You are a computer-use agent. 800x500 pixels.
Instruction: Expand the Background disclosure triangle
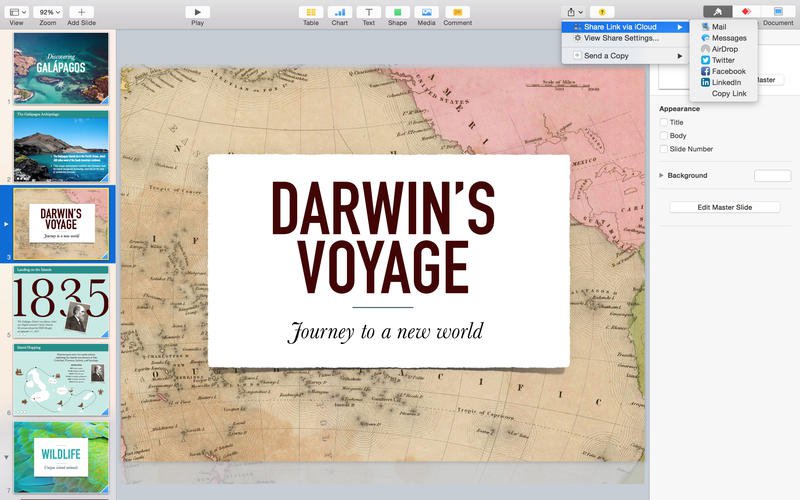point(661,176)
